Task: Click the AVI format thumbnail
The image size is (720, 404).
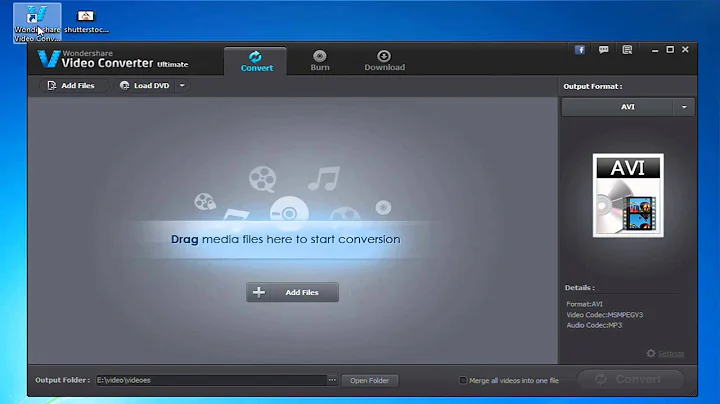Action: [628, 195]
